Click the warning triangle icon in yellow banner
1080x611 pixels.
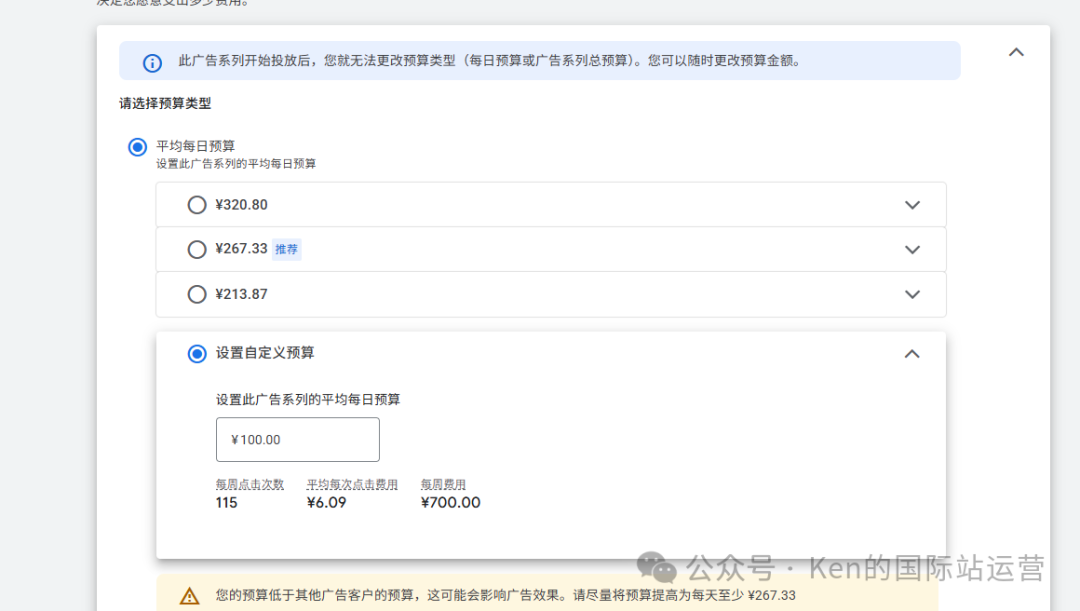pos(189,596)
